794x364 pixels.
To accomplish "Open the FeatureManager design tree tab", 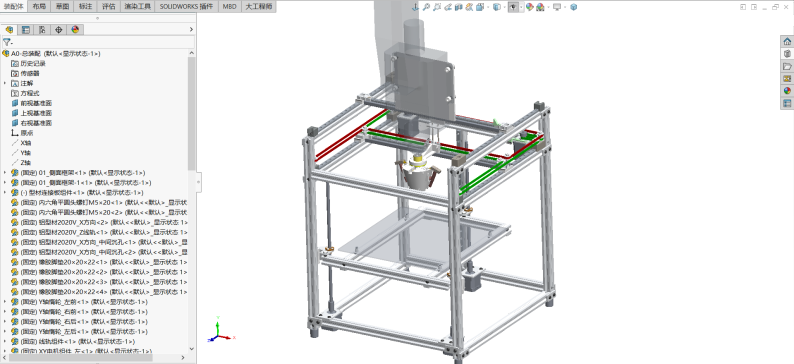I will pos(9,29).
